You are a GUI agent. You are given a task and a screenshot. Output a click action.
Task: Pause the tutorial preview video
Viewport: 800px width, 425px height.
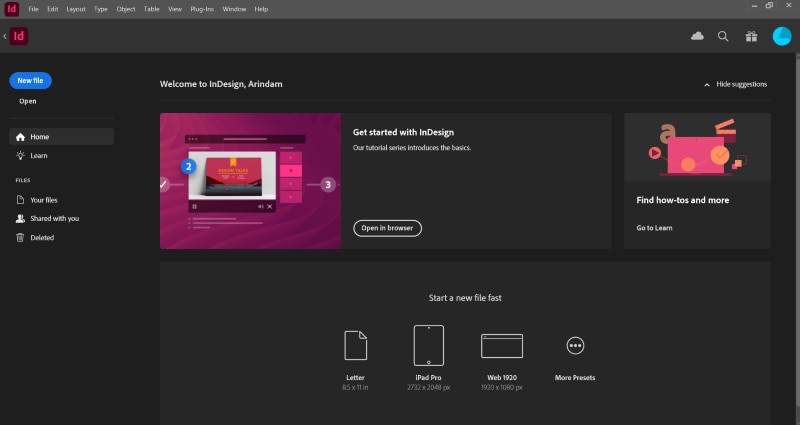[x=194, y=207]
